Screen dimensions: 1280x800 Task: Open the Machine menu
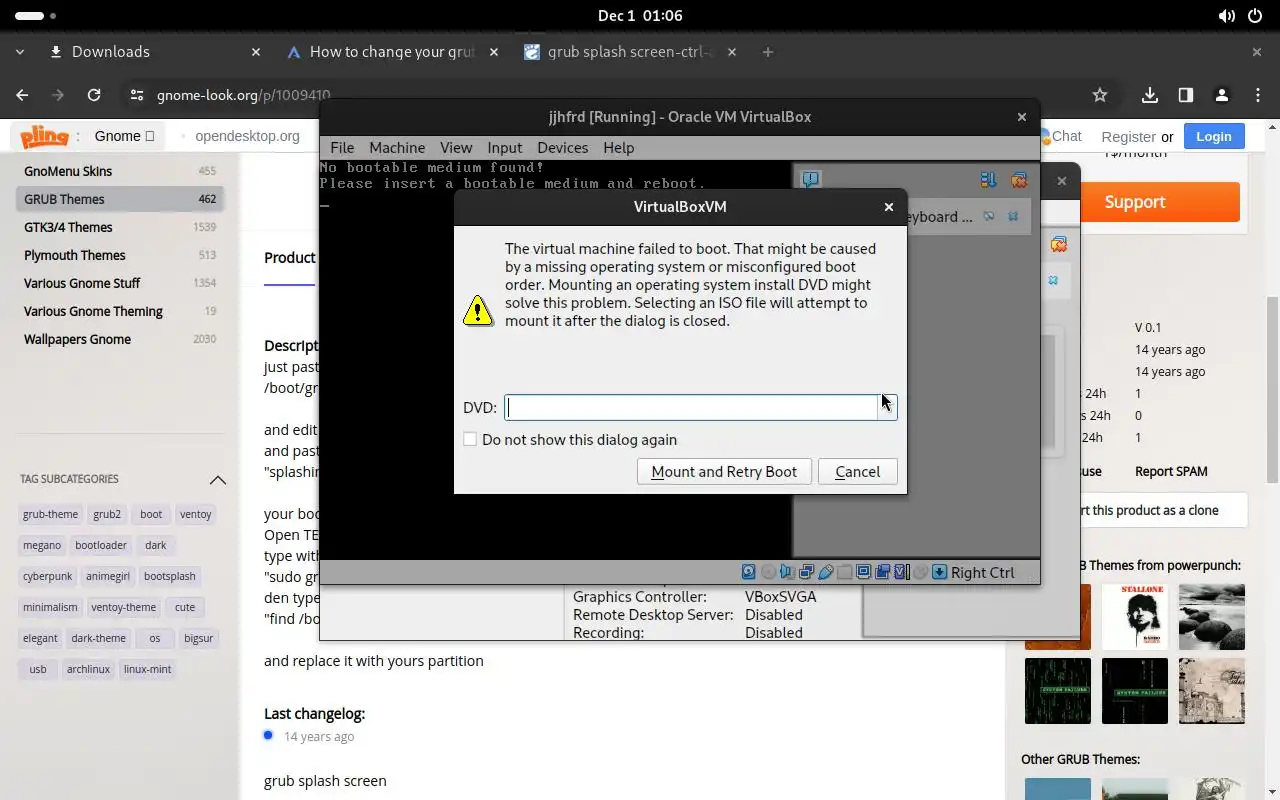(397, 147)
